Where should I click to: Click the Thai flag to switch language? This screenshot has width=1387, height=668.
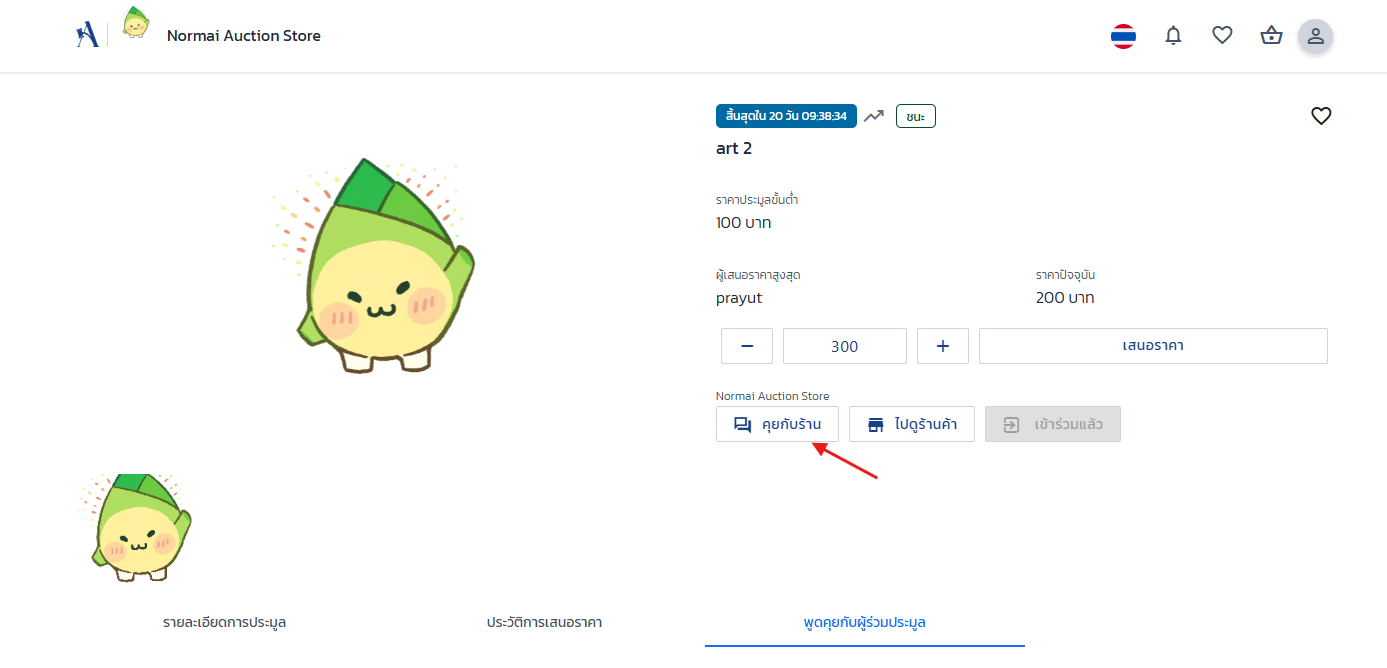click(1123, 35)
